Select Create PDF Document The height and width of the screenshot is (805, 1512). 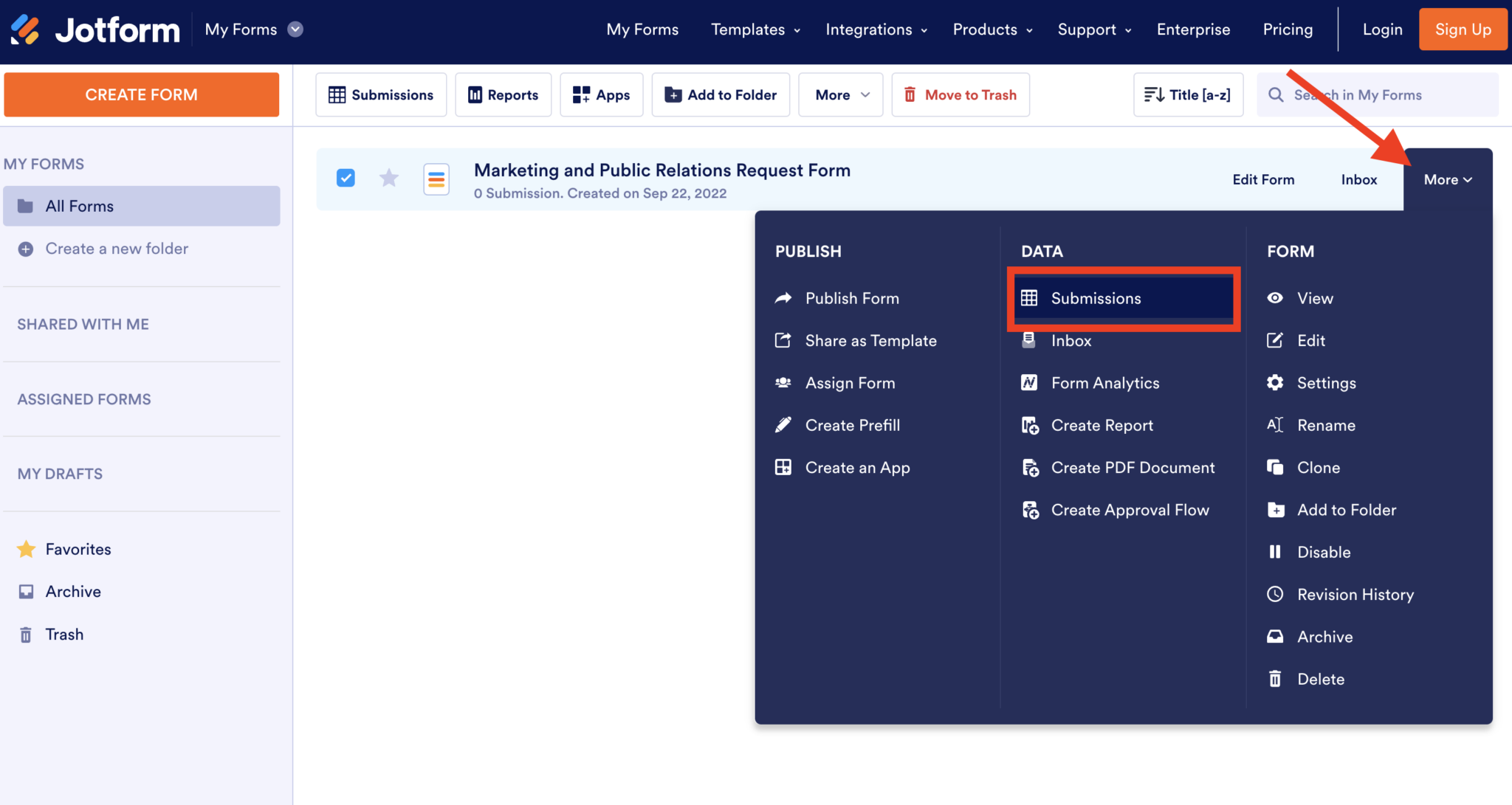[1133, 467]
